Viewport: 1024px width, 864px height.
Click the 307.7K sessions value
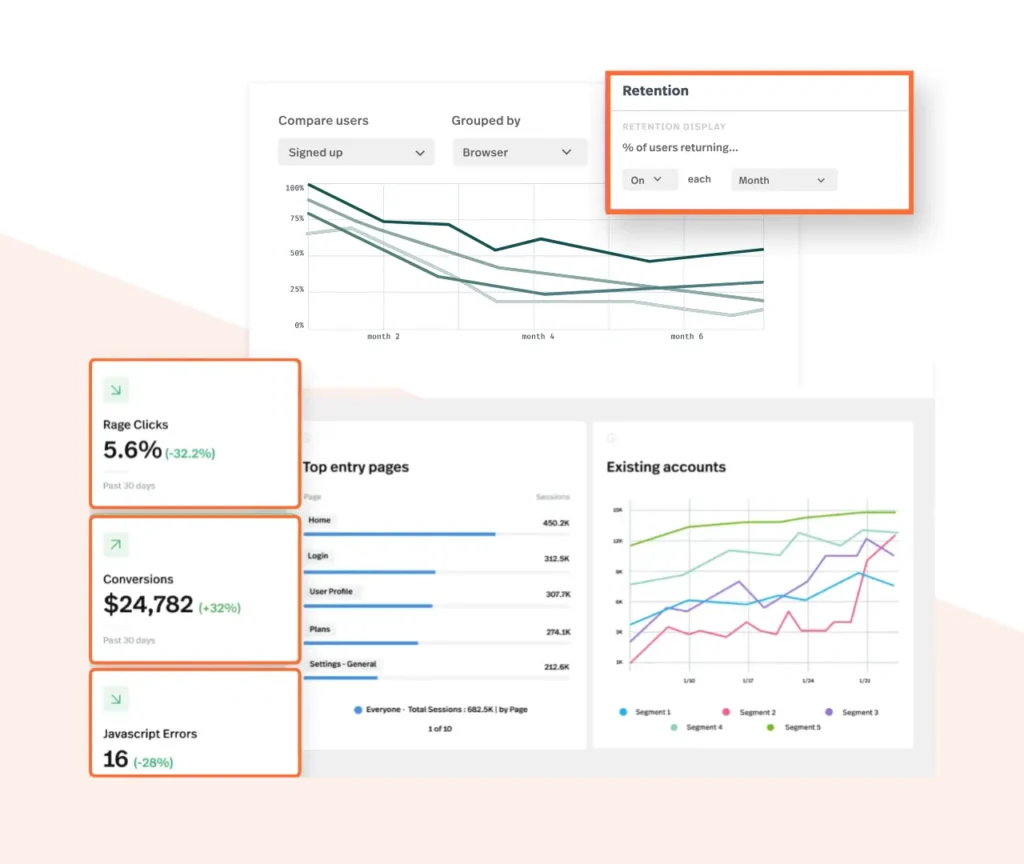pos(558,594)
